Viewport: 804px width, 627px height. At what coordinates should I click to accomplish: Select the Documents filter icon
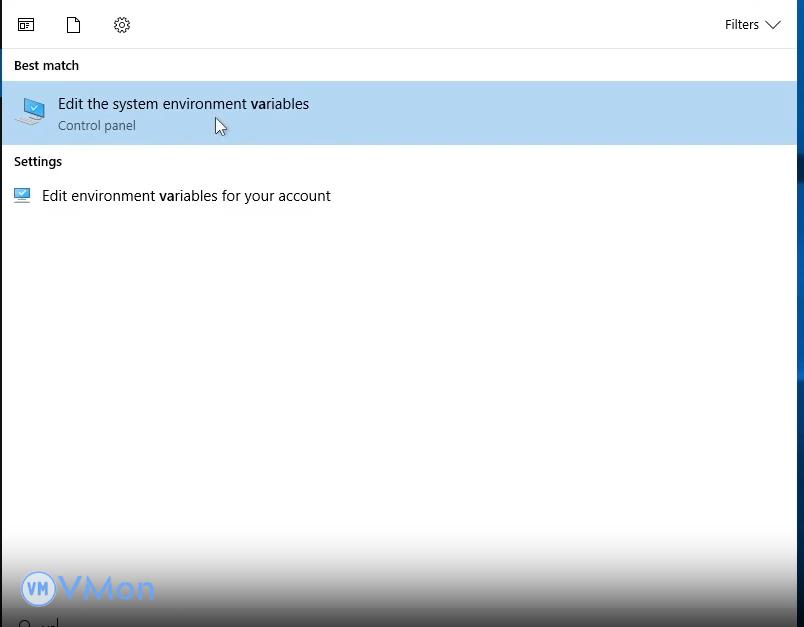pos(73,25)
